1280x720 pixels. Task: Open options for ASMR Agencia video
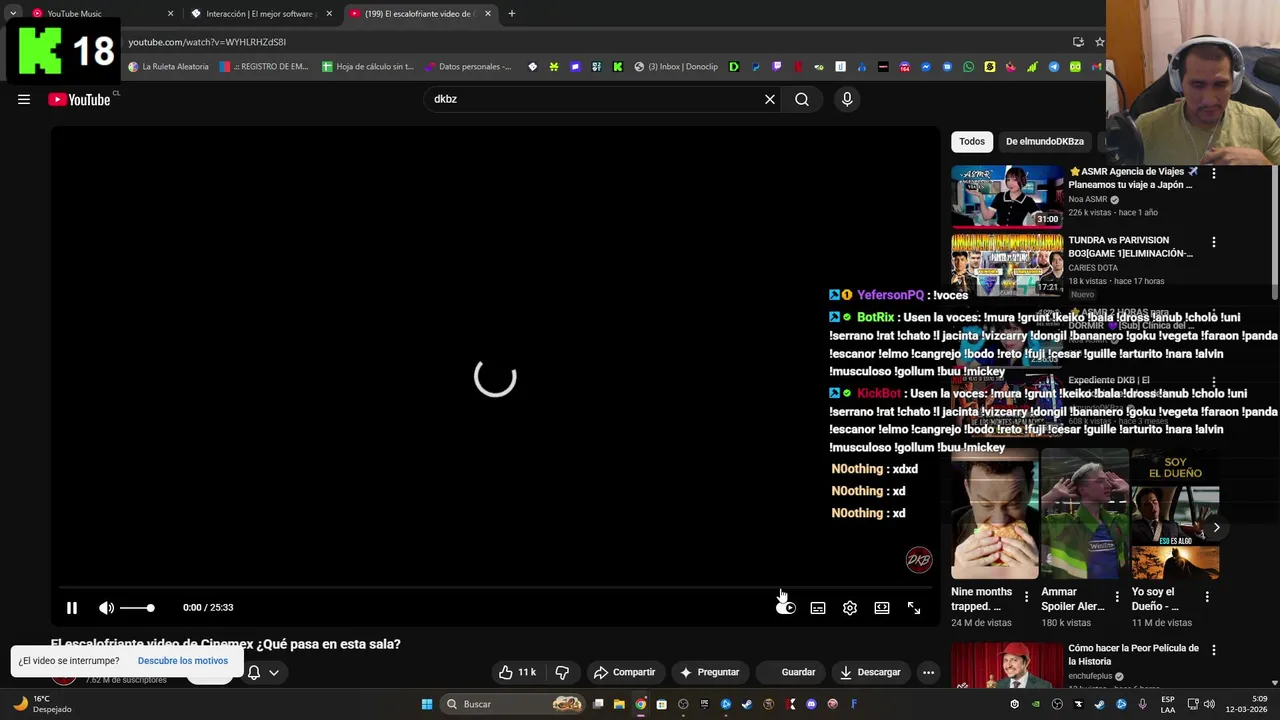1214,173
